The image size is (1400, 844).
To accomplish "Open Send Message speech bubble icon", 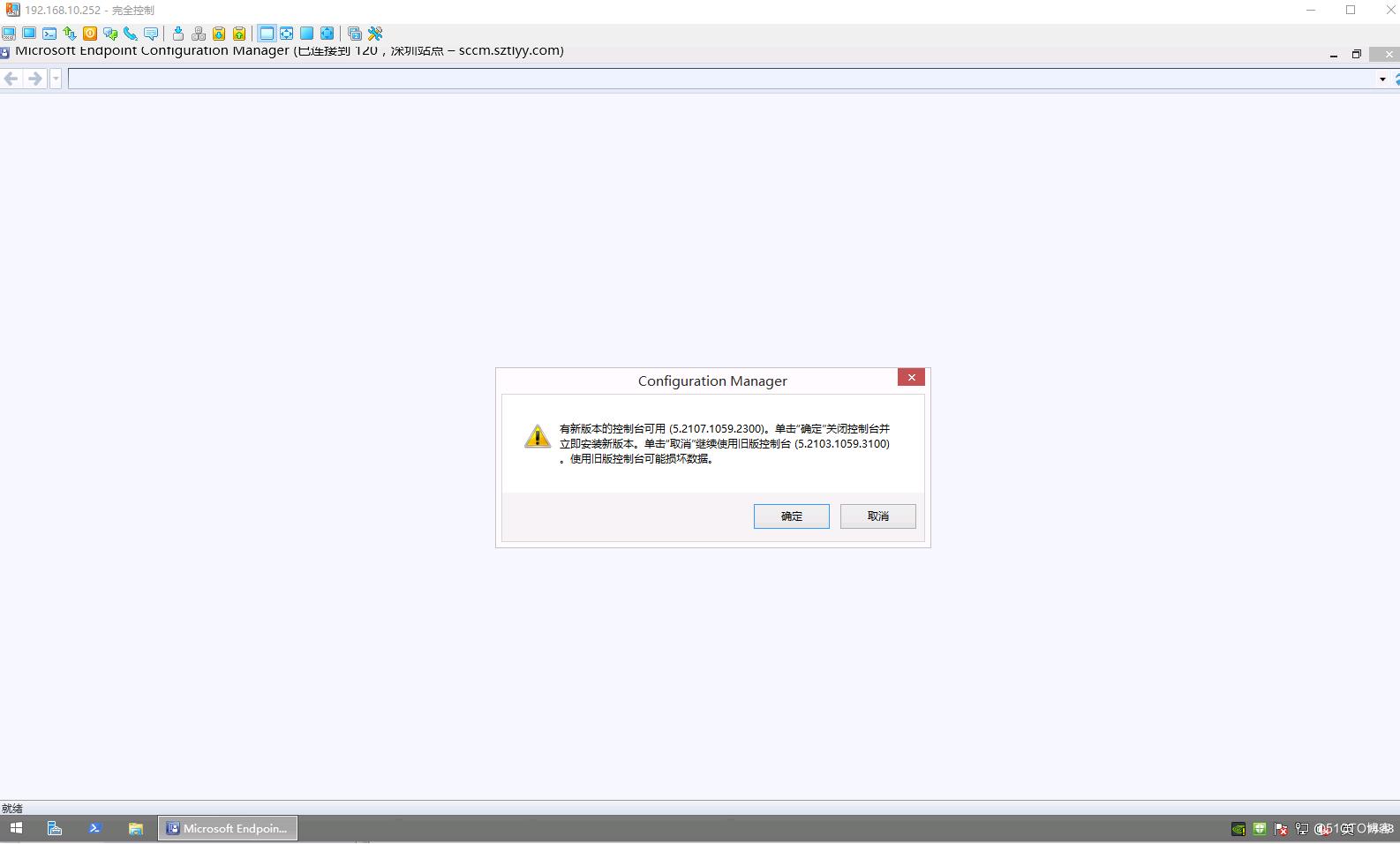I will coord(151,34).
